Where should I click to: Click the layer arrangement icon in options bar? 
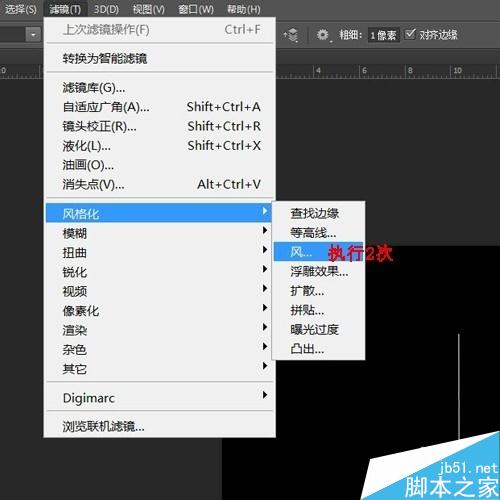291,35
